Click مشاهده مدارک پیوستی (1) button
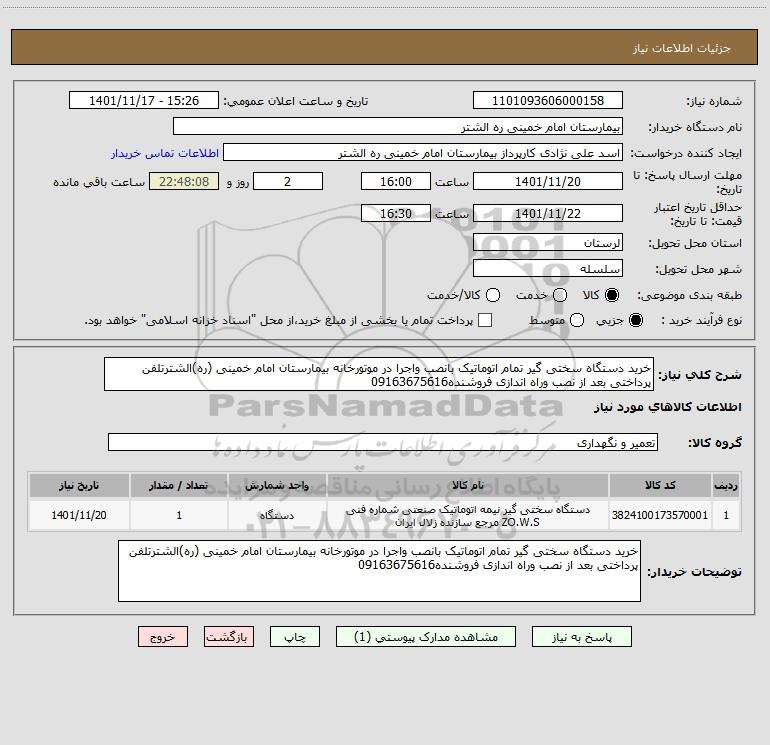 [426, 637]
